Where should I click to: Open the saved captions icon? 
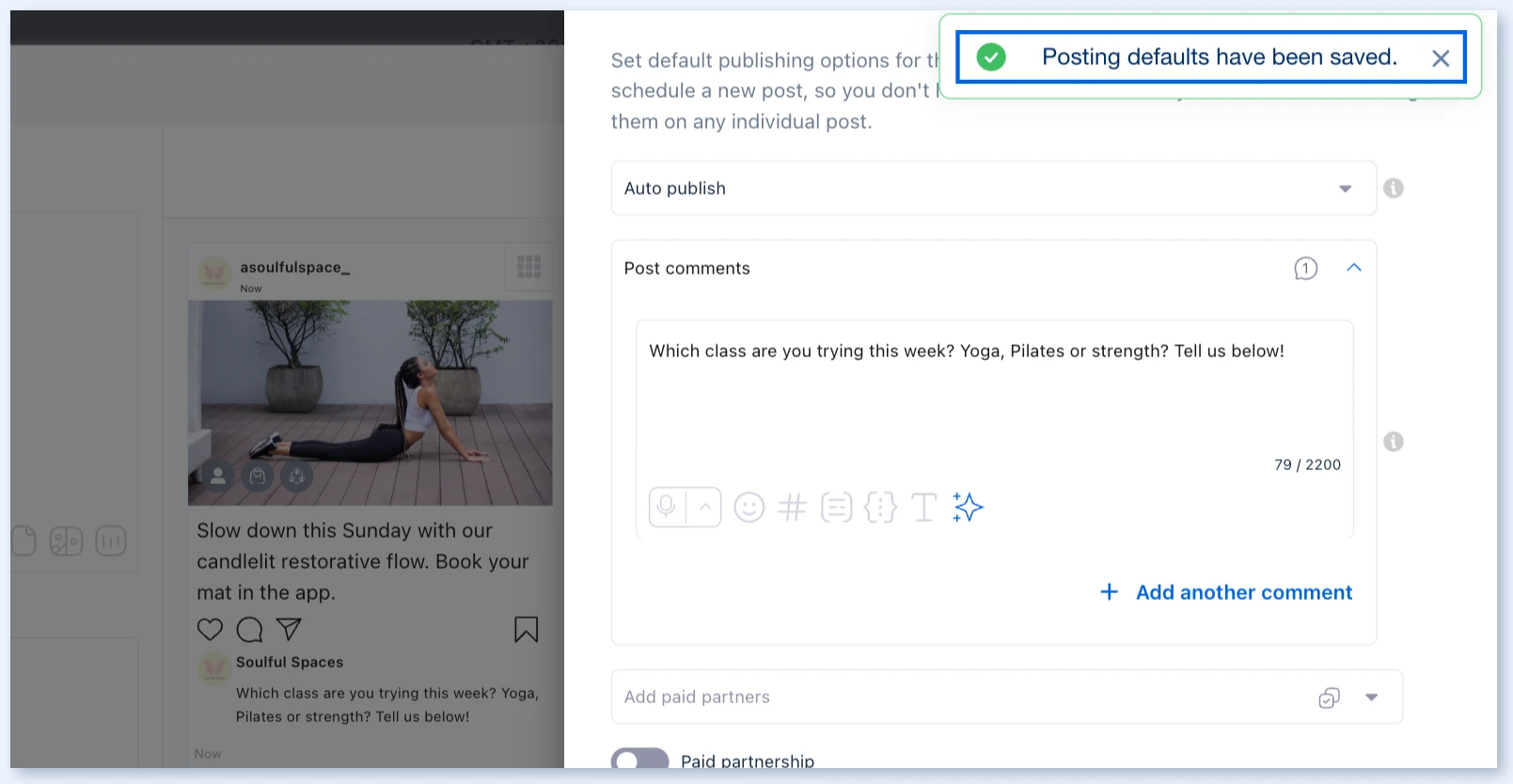pos(836,508)
